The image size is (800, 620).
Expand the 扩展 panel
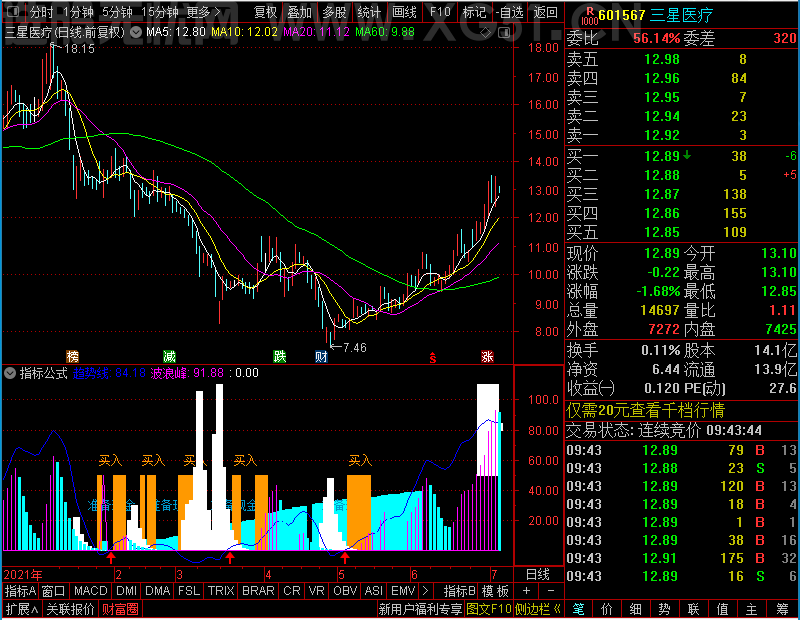22,609
